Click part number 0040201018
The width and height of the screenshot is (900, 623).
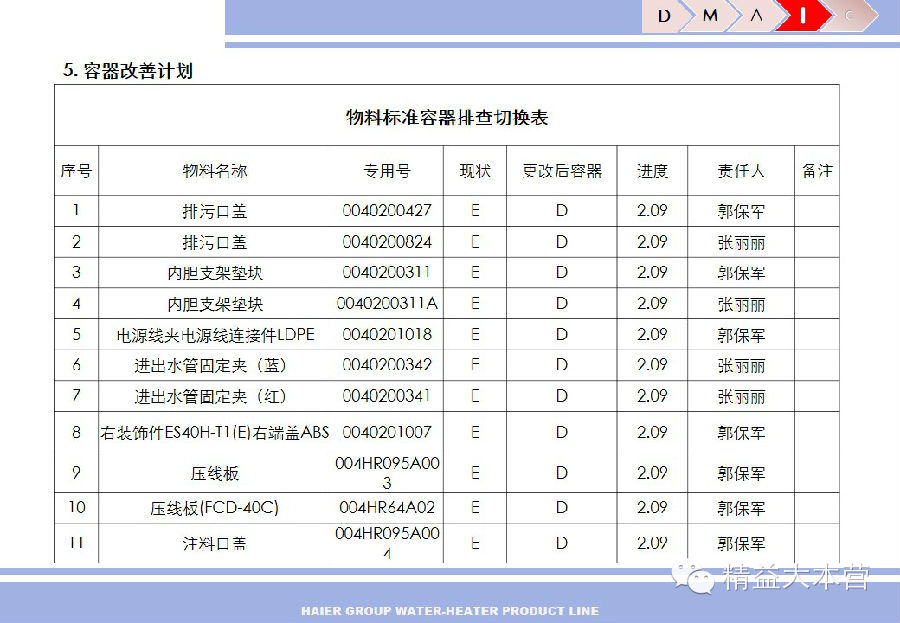387,334
